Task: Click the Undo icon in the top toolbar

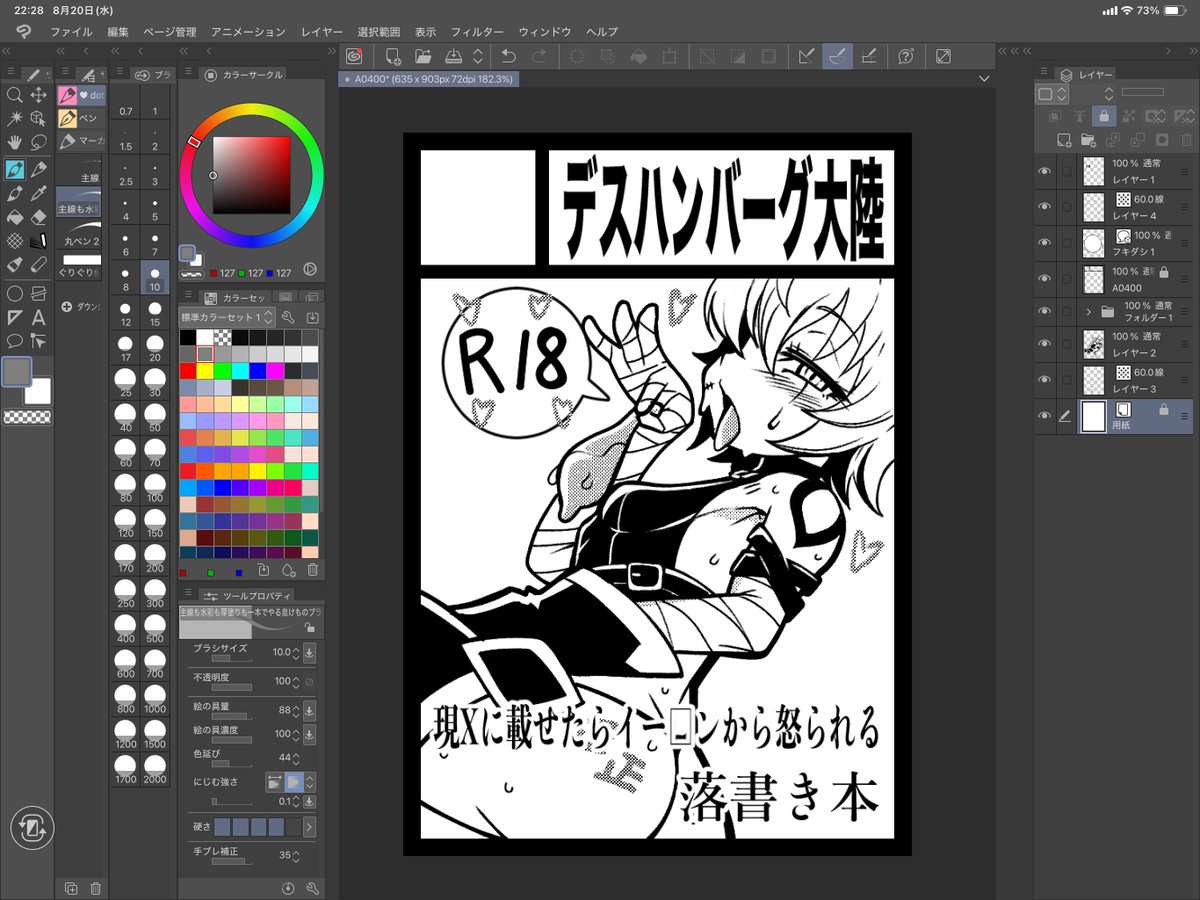Action: coord(509,57)
